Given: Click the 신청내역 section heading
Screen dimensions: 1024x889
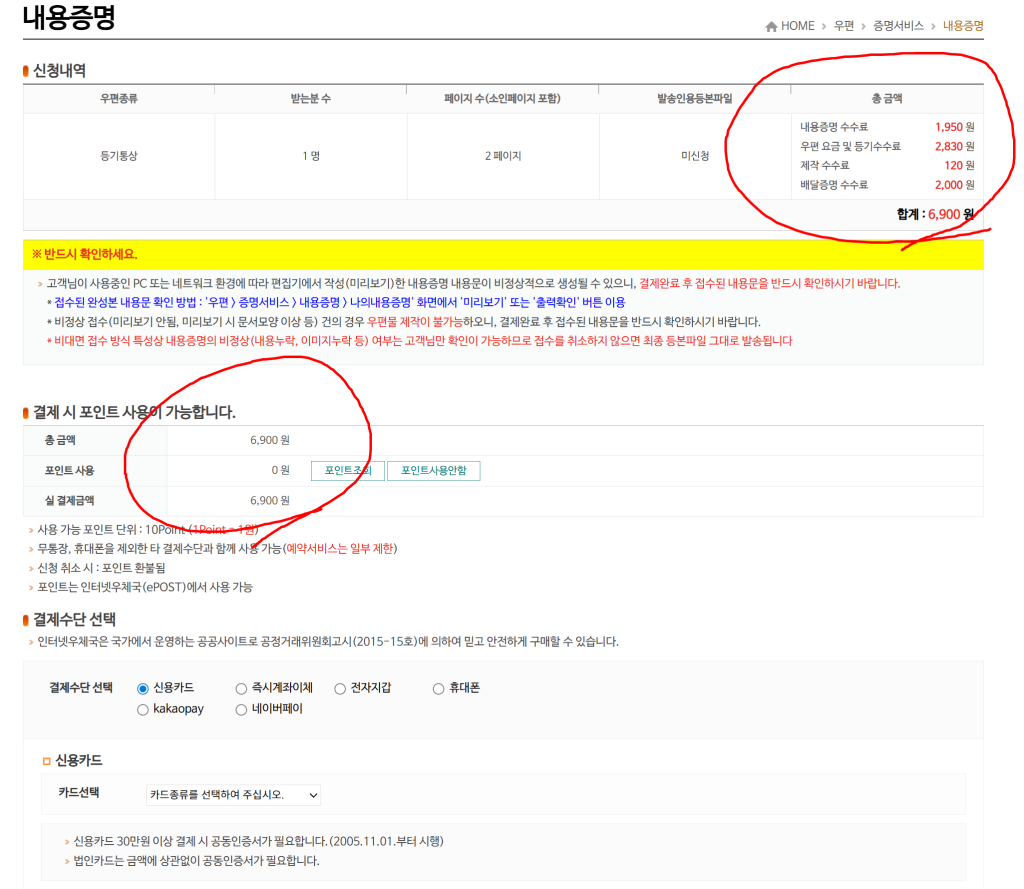Looking at the screenshot, I should [x=59, y=71].
